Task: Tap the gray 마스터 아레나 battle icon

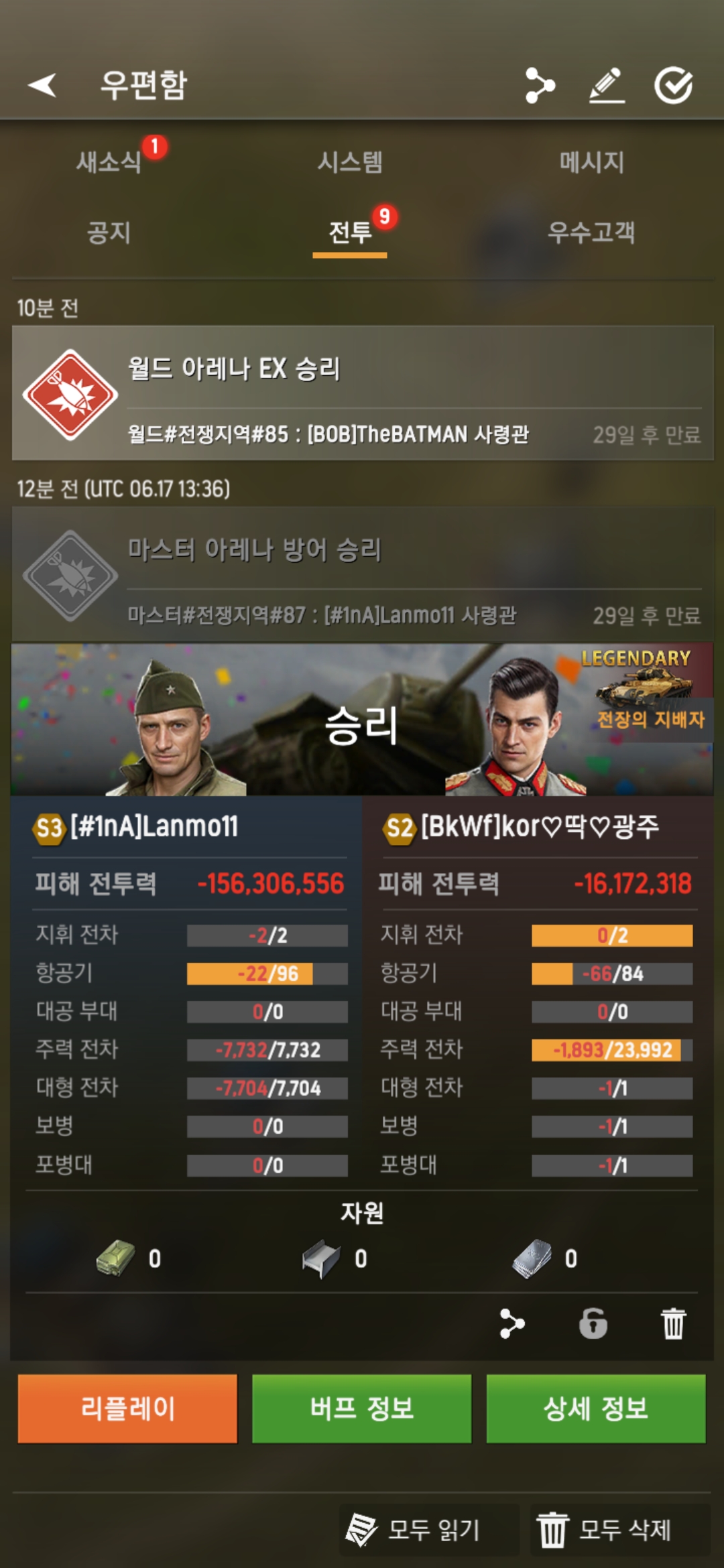Action: tap(70, 575)
